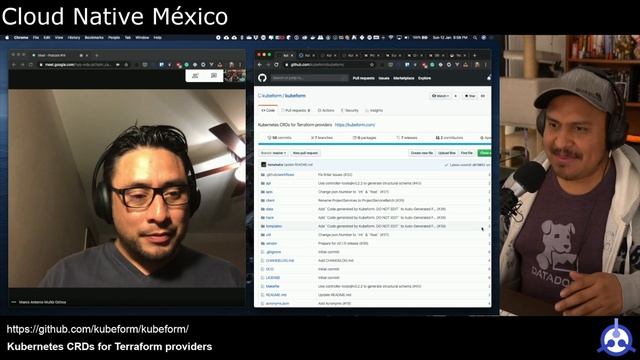
Task: Open the LICENSE file
Action: pos(273,278)
